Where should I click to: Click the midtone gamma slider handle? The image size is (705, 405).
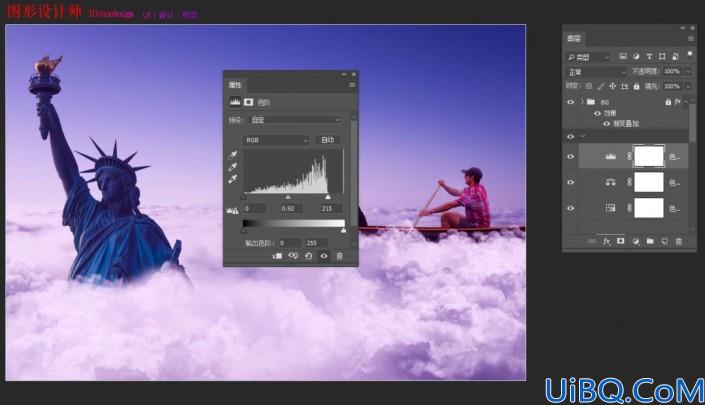(288, 197)
